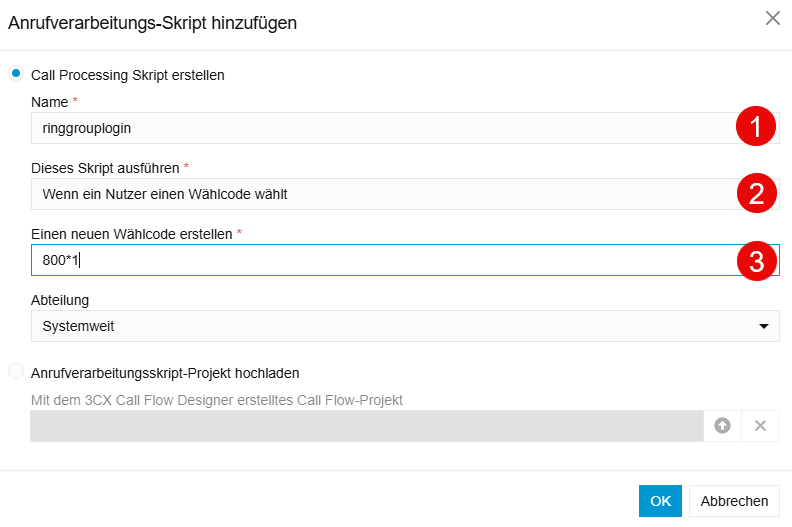Viewport: 792px width, 527px height.
Task: Clear the uploaded project file with the X icon
Action: (x=760, y=426)
